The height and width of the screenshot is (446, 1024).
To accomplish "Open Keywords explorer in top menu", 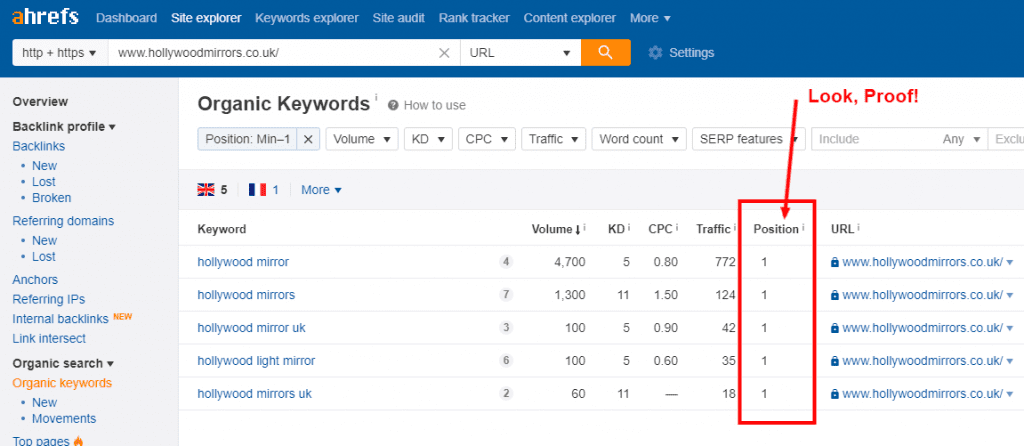I will coord(304,18).
